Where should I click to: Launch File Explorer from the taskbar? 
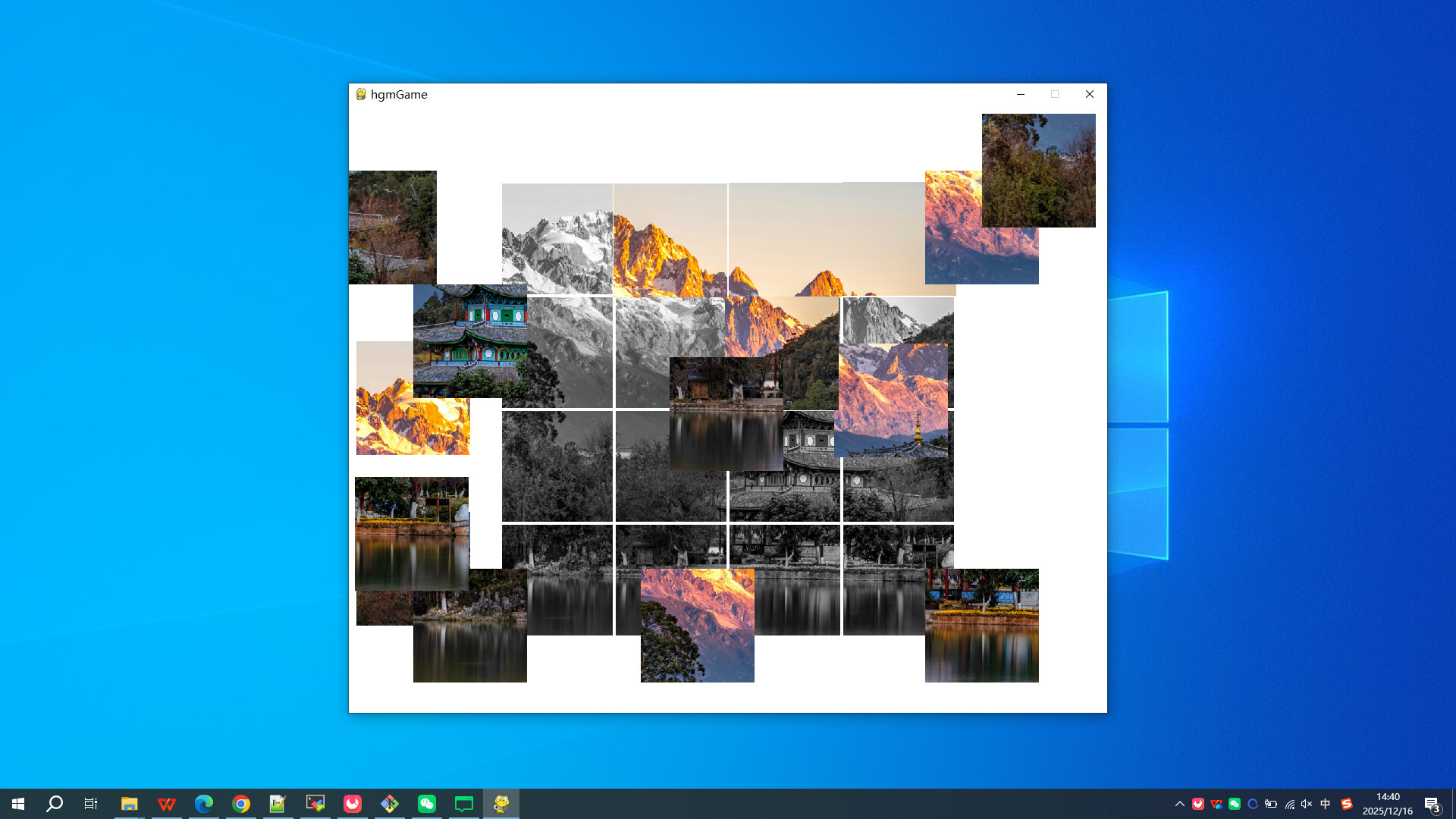click(x=129, y=803)
